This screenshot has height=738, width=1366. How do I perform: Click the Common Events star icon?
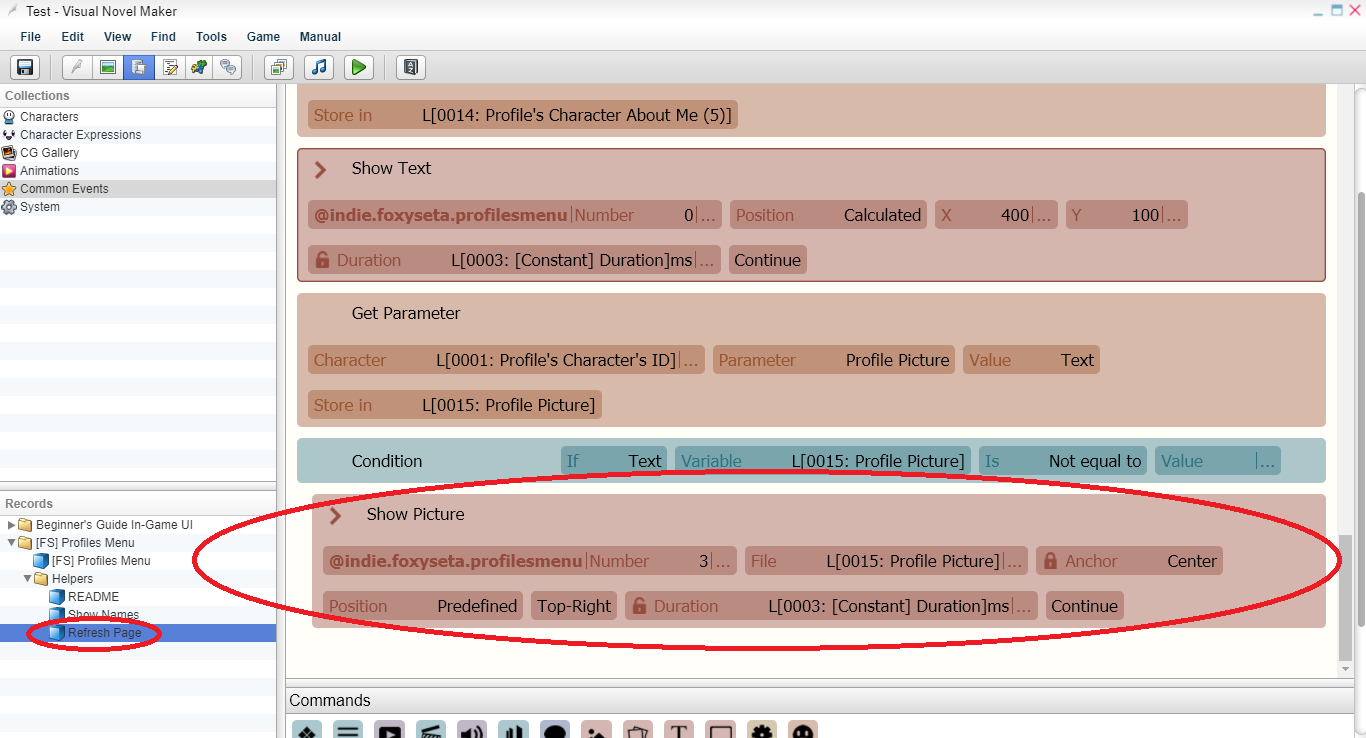pyautogui.click(x=10, y=189)
